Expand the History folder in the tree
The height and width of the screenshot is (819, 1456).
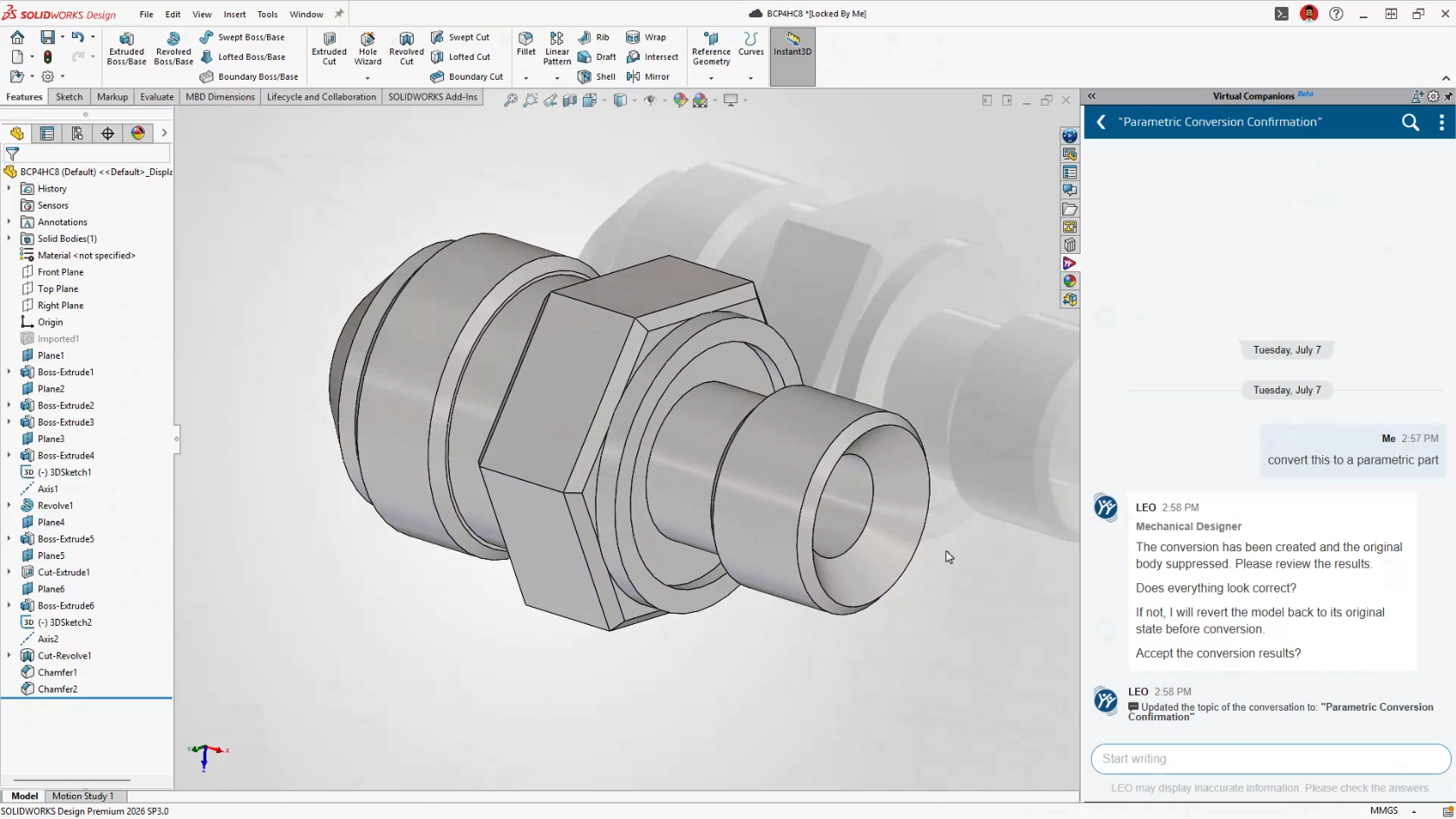10,189
